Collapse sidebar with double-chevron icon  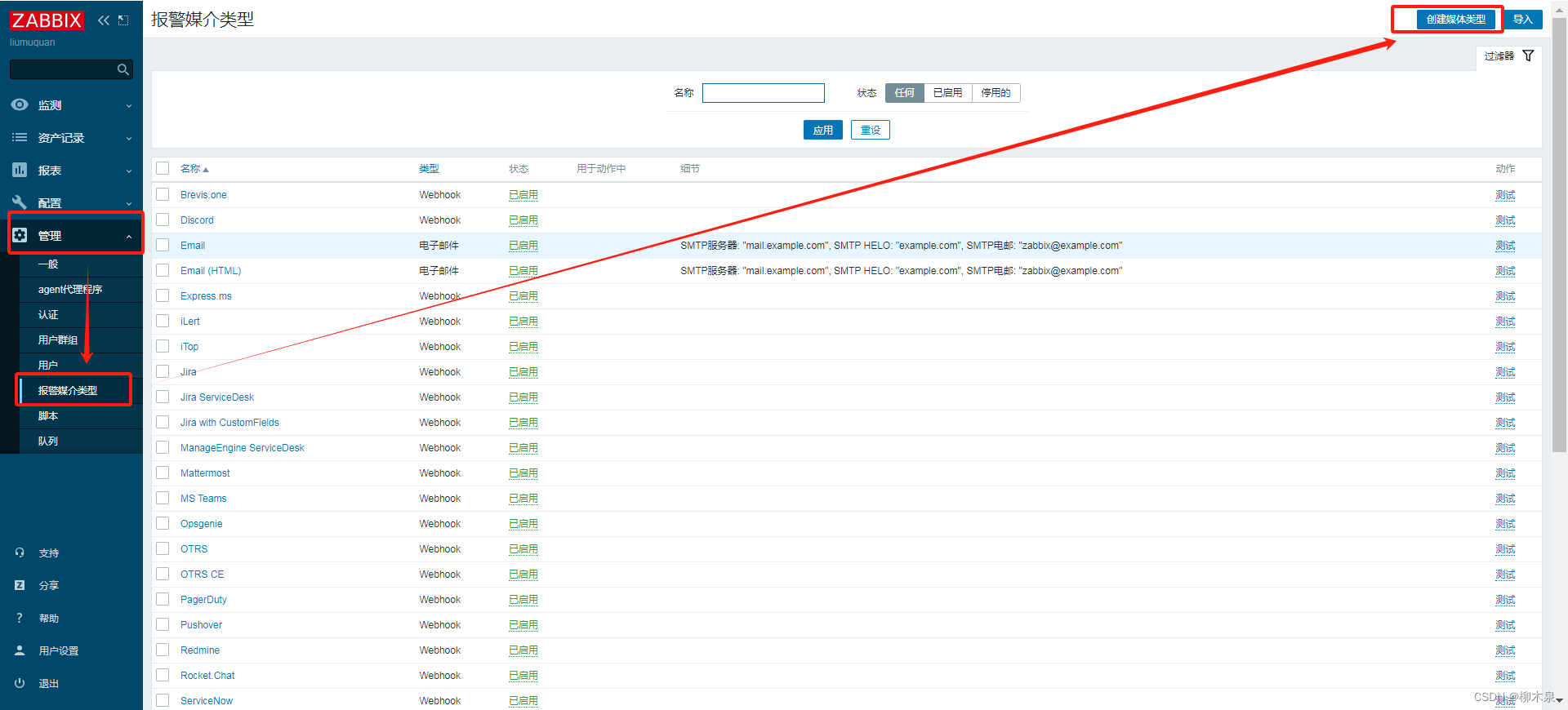click(104, 20)
